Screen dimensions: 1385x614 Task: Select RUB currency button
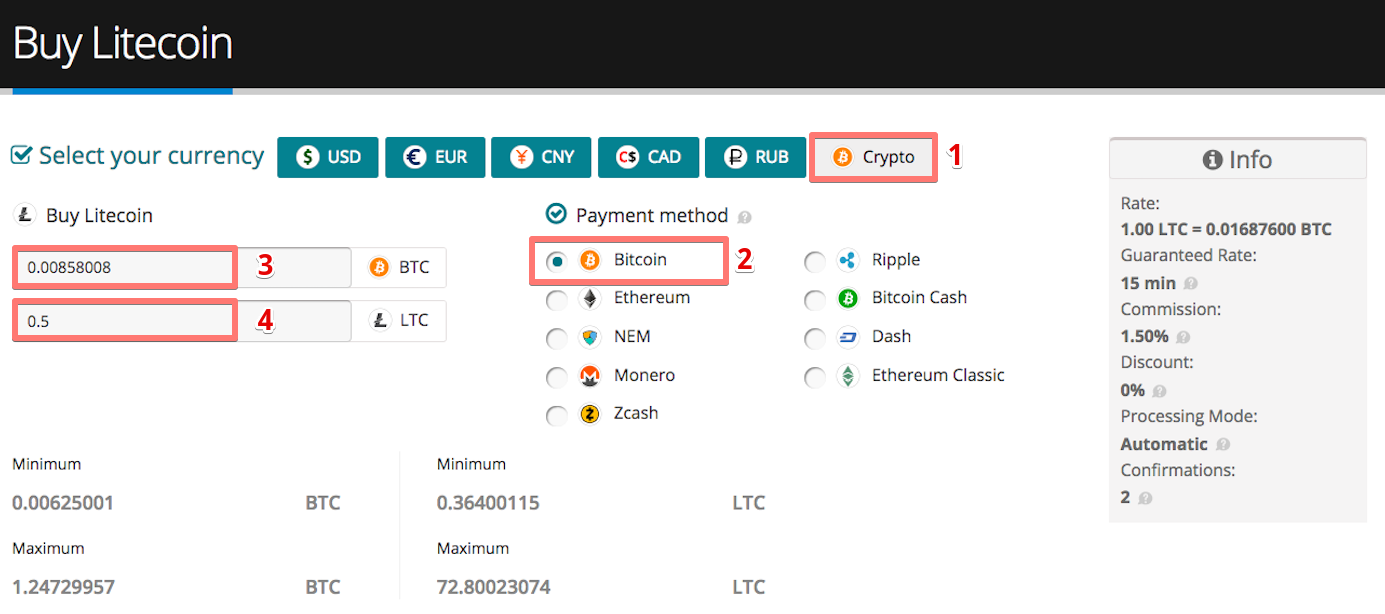pyautogui.click(x=755, y=157)
